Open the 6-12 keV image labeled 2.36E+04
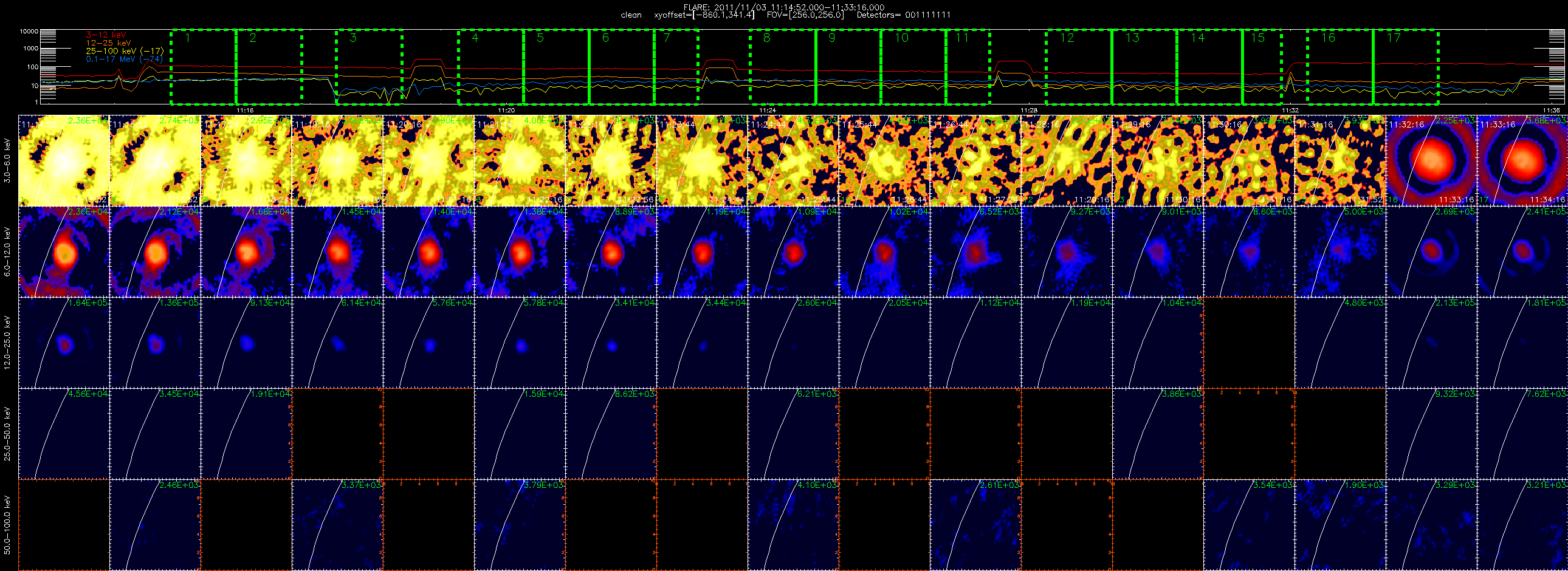 (x=64, y=251)
